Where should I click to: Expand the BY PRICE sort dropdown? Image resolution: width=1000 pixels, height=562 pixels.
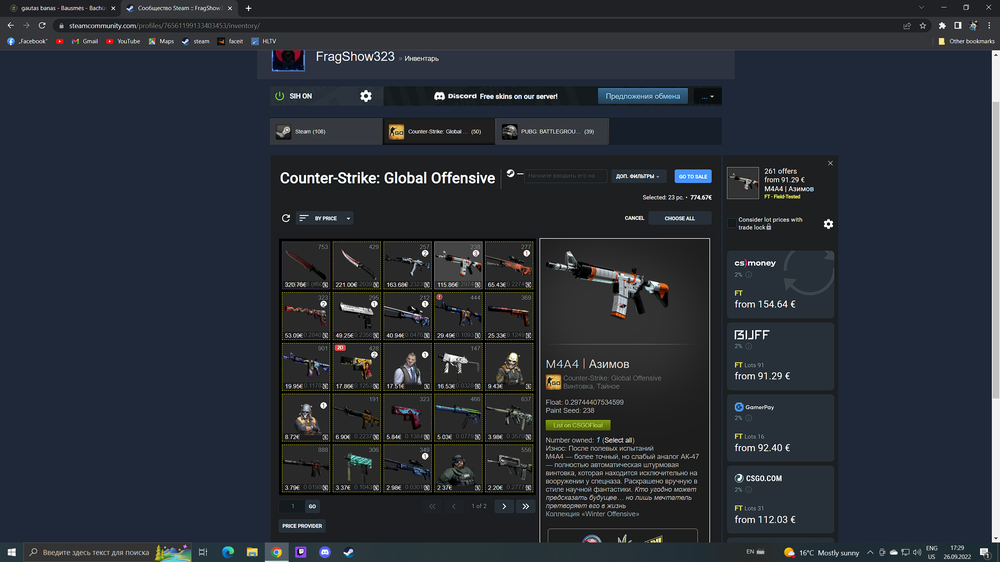[x=325, y=218]
